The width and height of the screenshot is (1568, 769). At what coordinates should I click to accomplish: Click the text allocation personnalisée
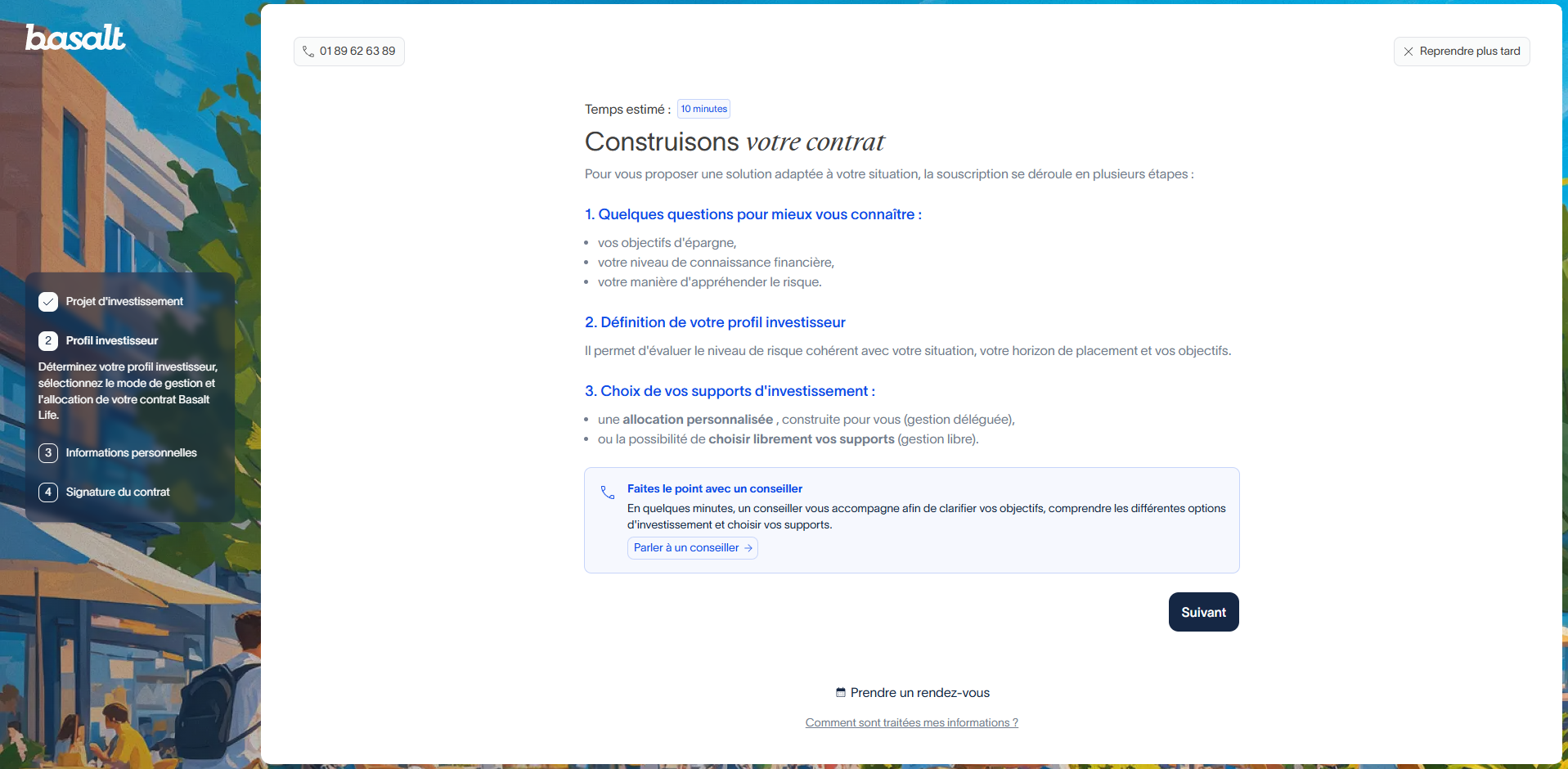(698, 420)
